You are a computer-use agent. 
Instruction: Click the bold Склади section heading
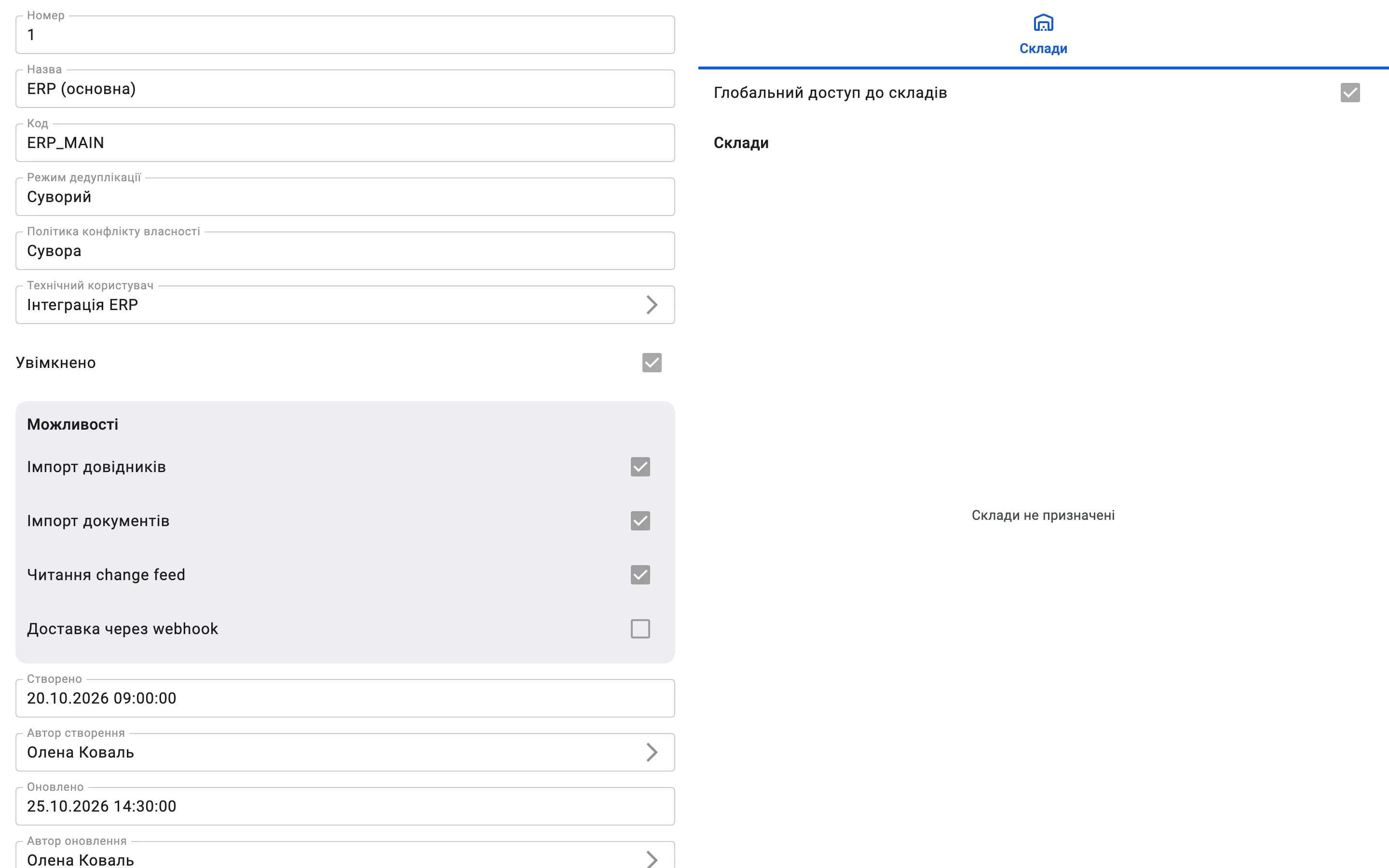coord(741,143)
